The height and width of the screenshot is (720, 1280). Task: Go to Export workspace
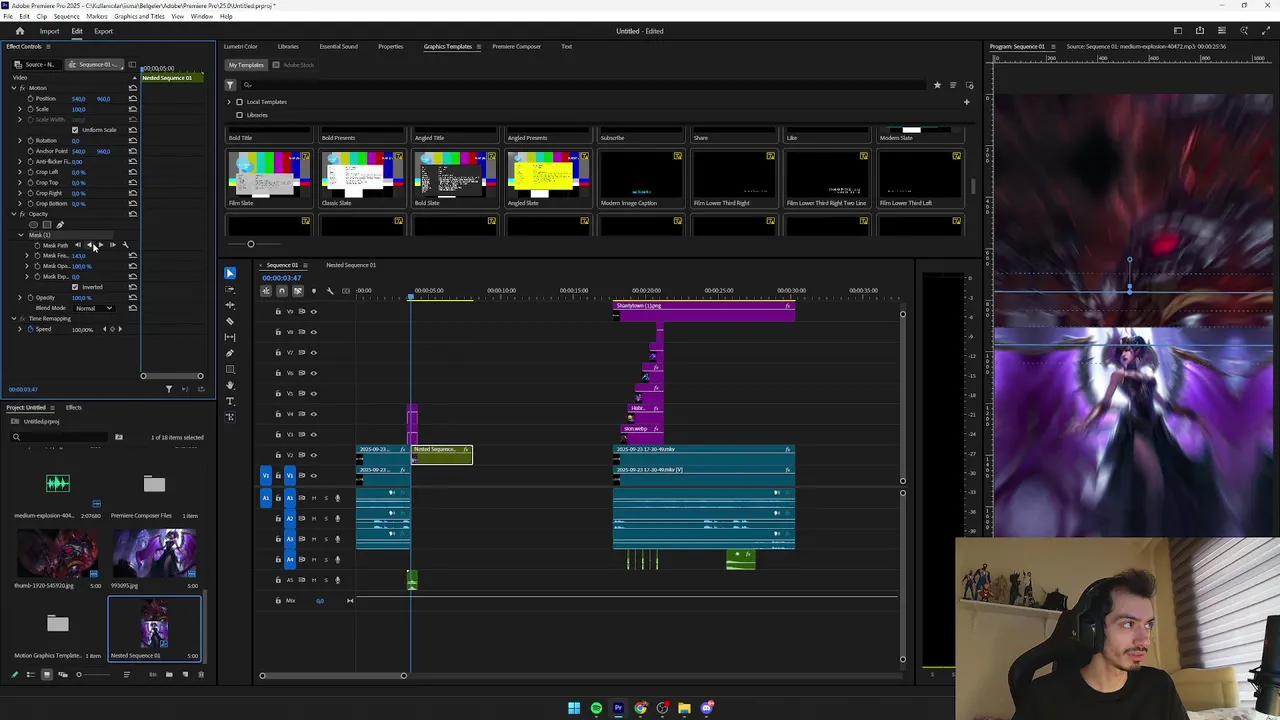point(103,31)
